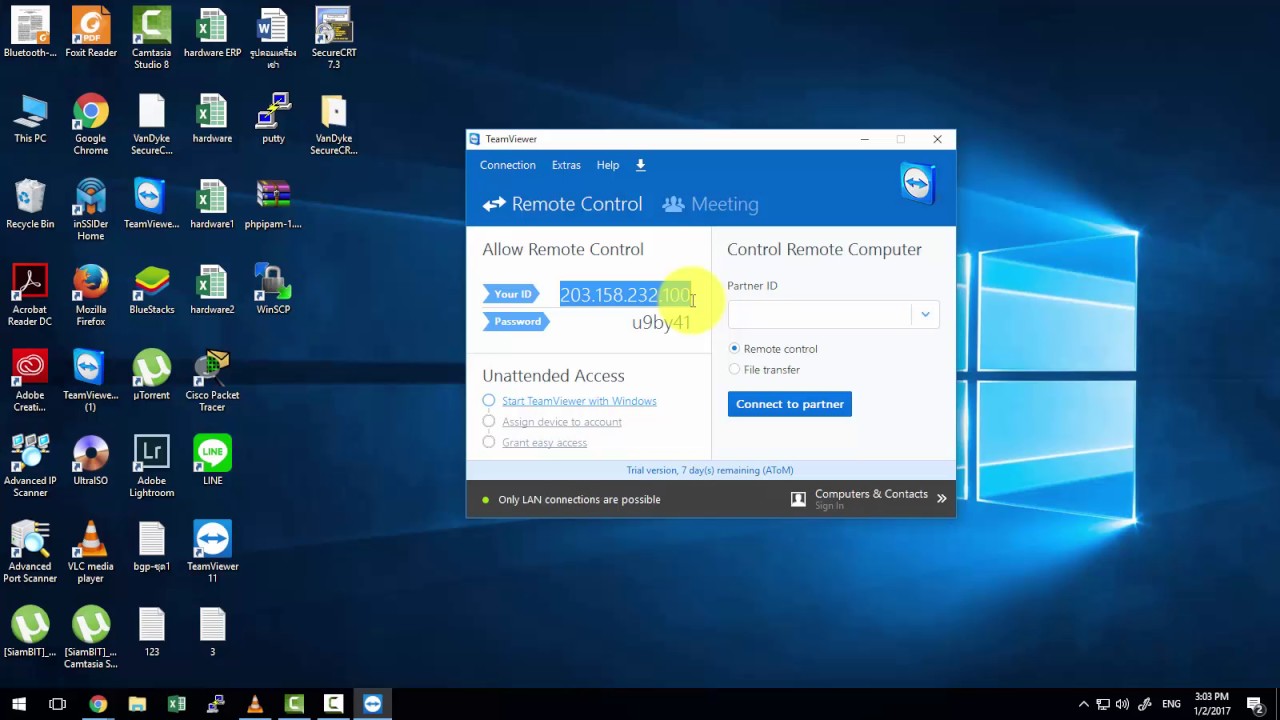Image resolution: width=1280 pixels, height=720 pixels.
Task: Select the Camtasia Studio 8 desktop icon
Action: [x=152, y=39]
